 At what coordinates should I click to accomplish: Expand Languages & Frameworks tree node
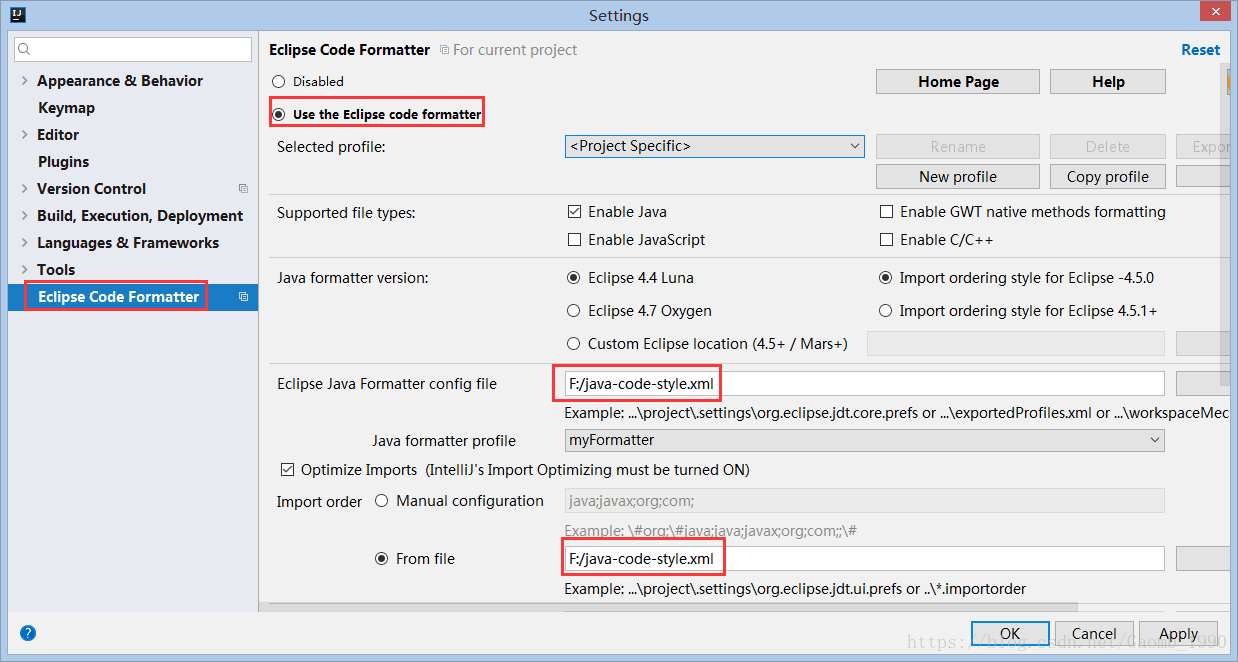click(x=24, y=243)
